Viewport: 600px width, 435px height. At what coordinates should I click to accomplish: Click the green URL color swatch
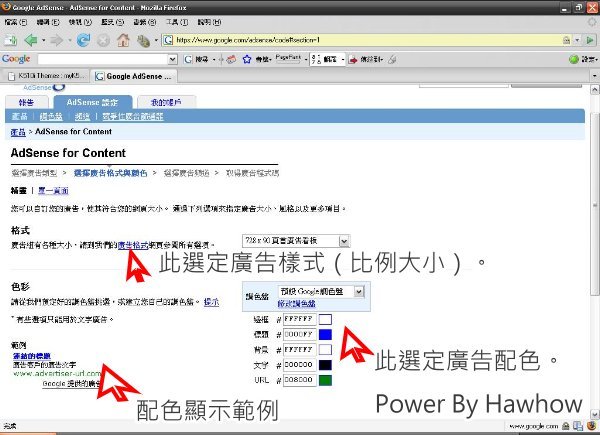(325, 380)
